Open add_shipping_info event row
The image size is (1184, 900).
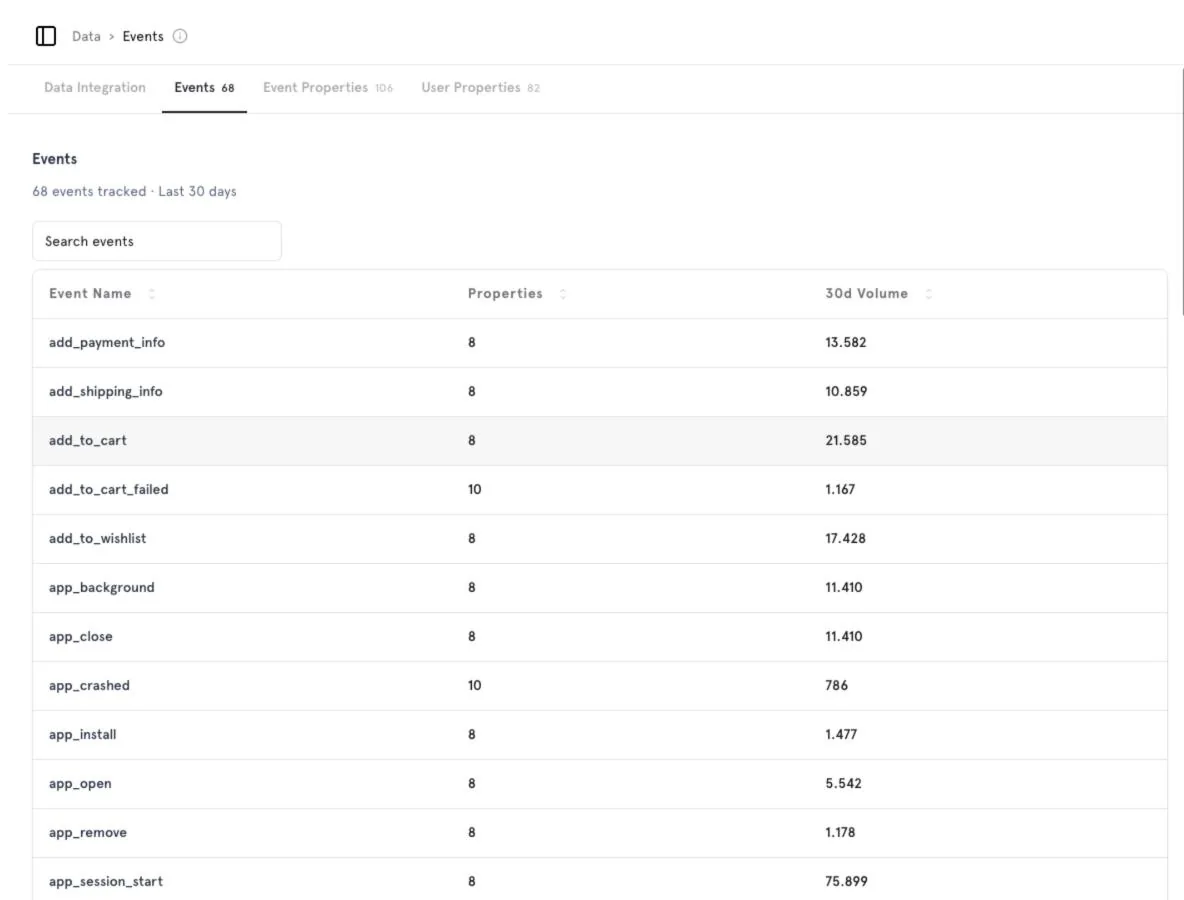click(x=600, y=392)
